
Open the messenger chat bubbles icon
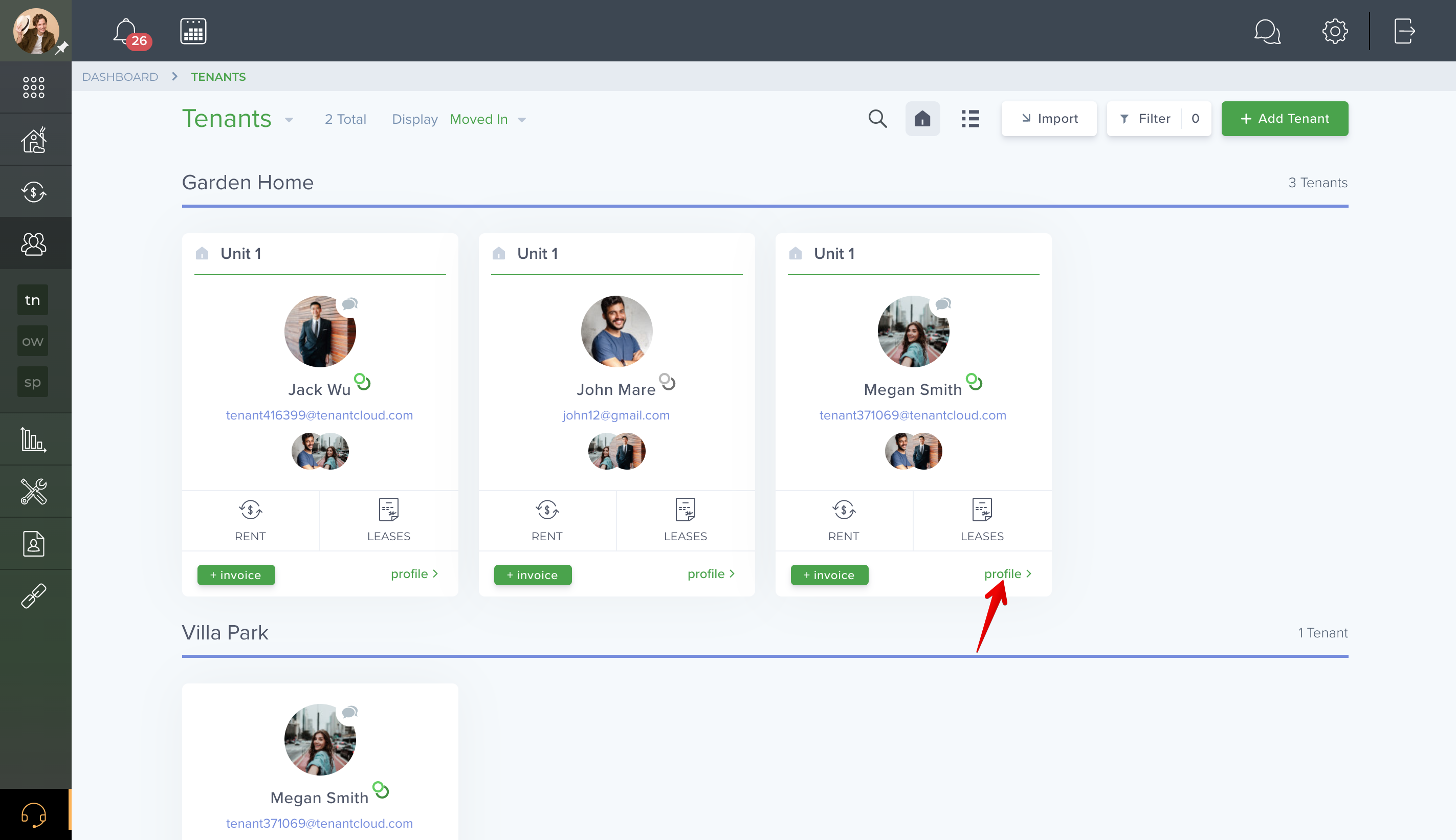pos(1267,31)
